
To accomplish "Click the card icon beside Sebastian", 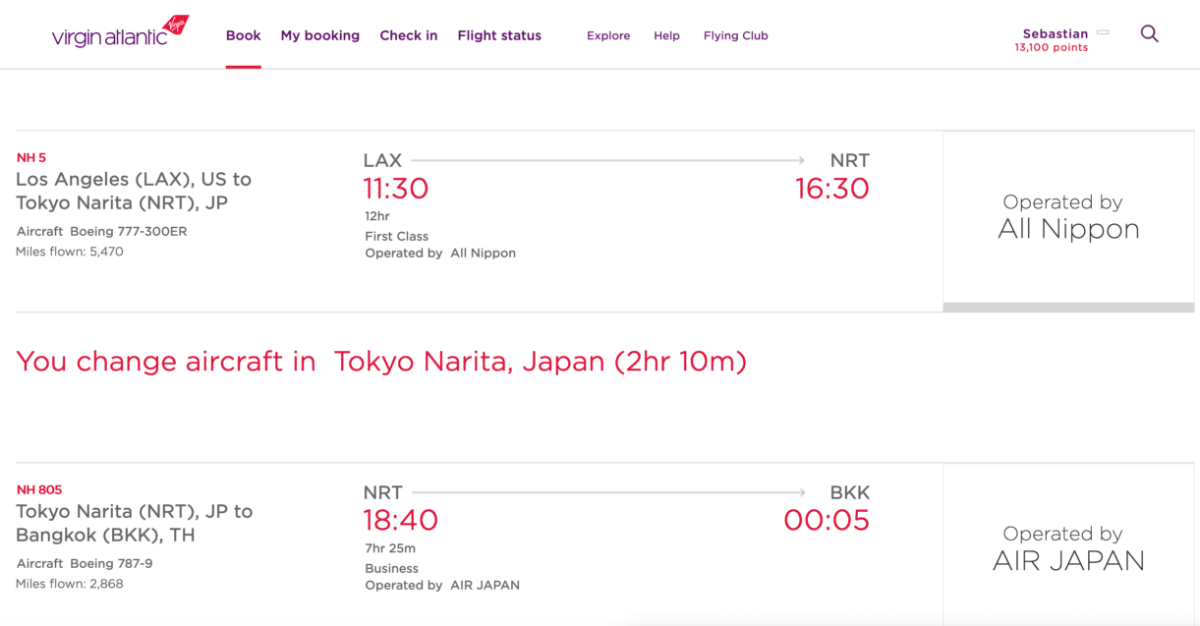I will coord(1103,33).
